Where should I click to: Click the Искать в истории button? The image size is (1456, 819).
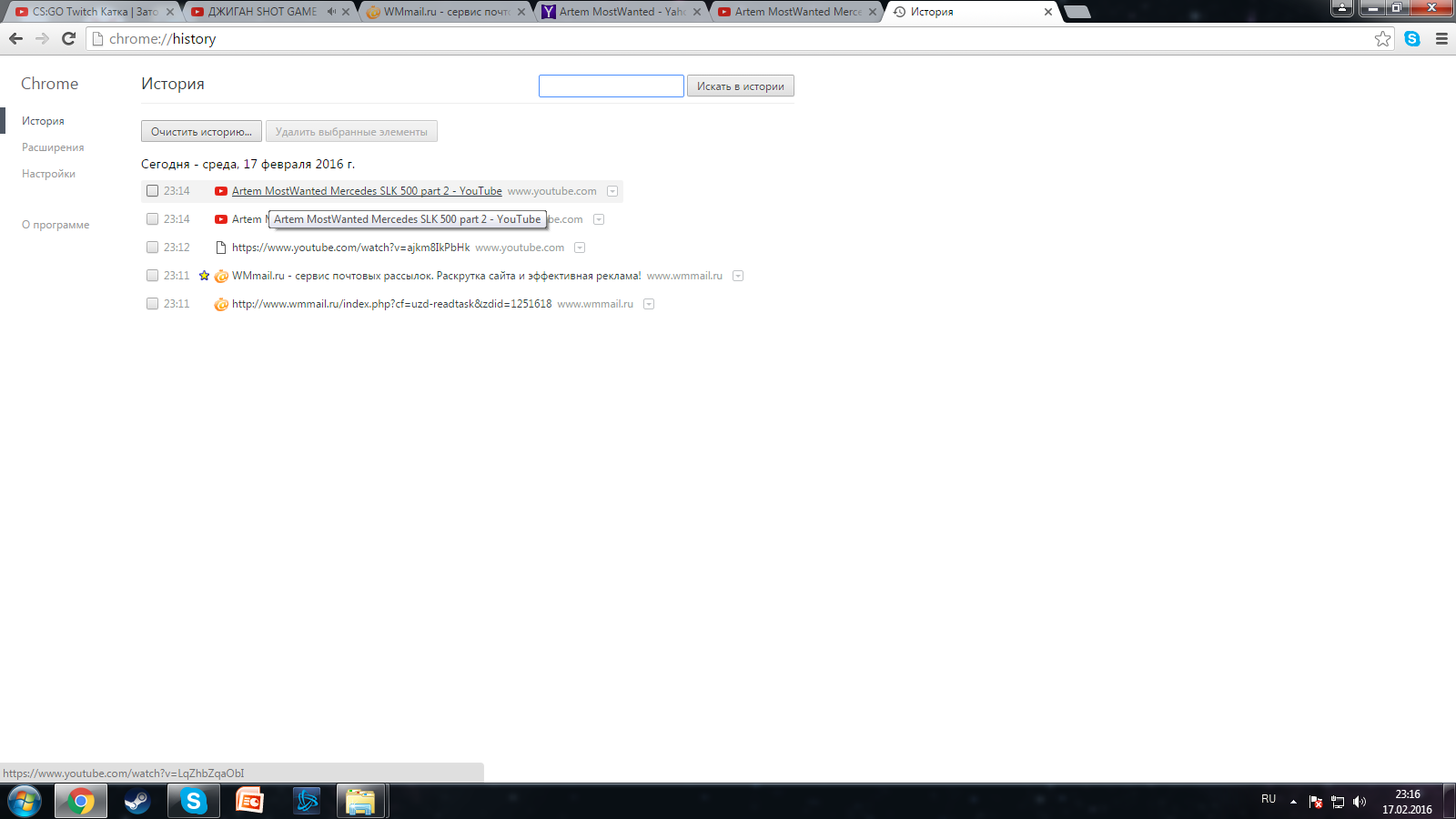coord(741,86)
